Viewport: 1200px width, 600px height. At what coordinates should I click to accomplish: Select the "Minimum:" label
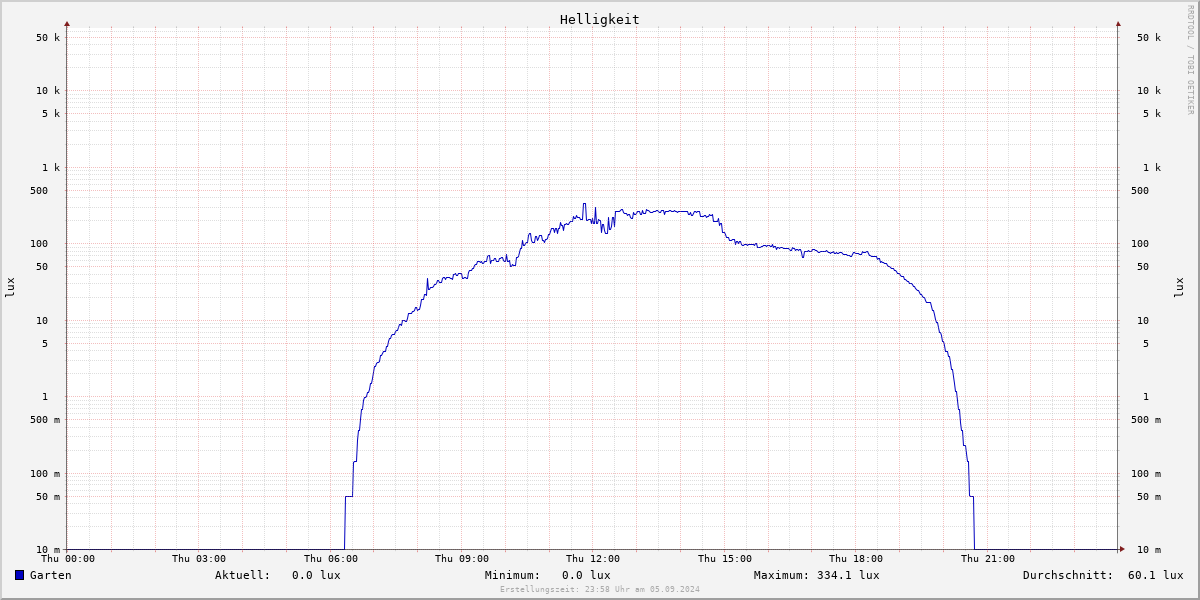tap(513, 575)
